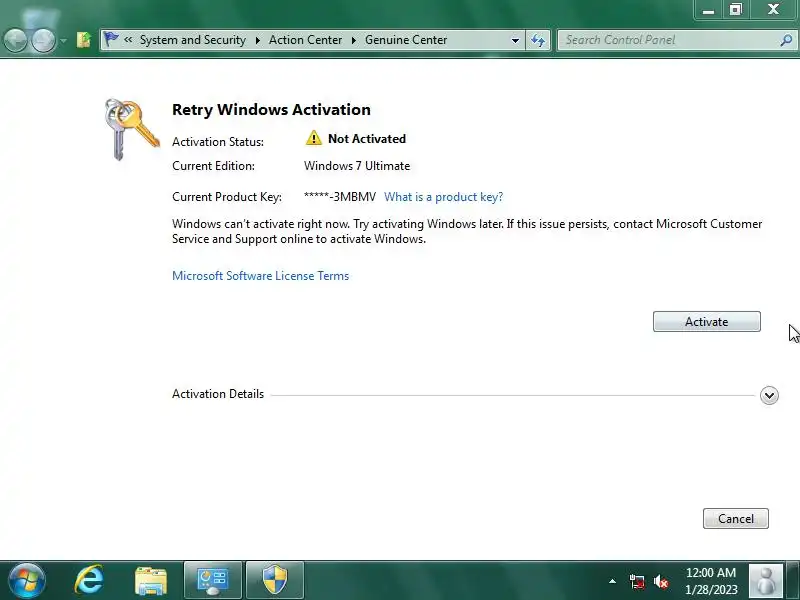Select the Genuine Center breadcrumb
The width and height of the screenshot is (800, 600).
406,40
